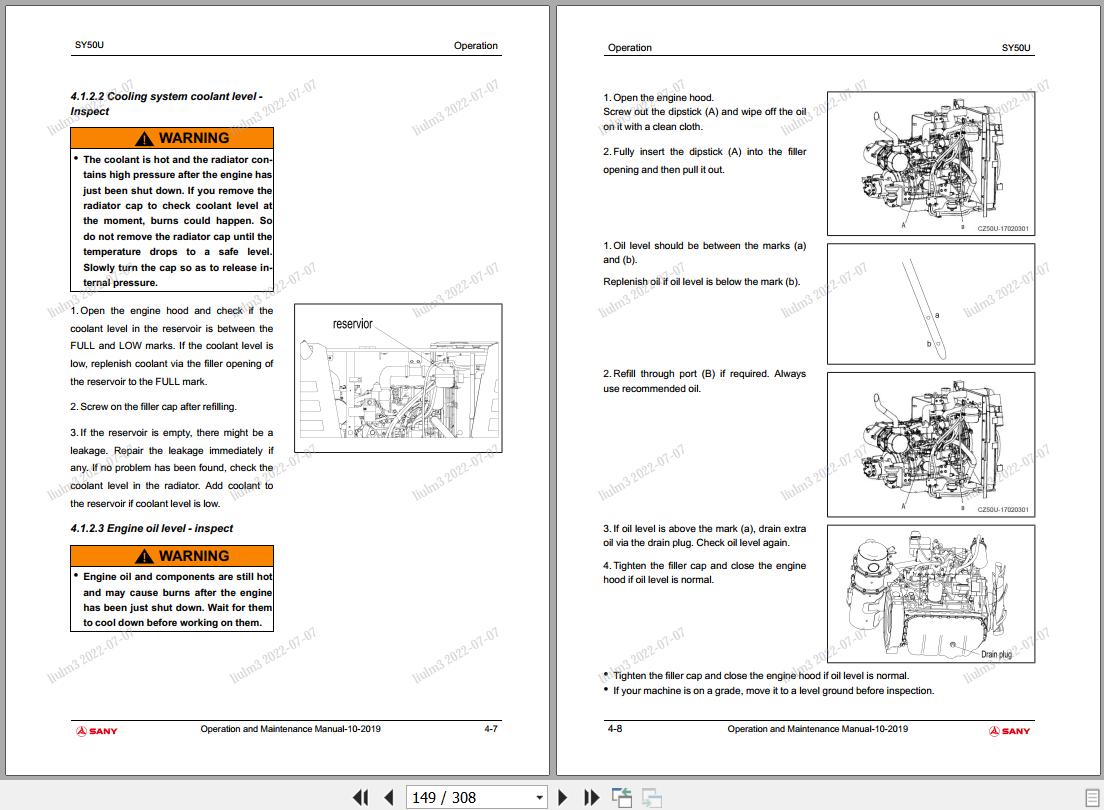Click the text 'Replenish oil if oil level is below the mark (b).'
1104x810 pixels.
[x=701, y=282]
